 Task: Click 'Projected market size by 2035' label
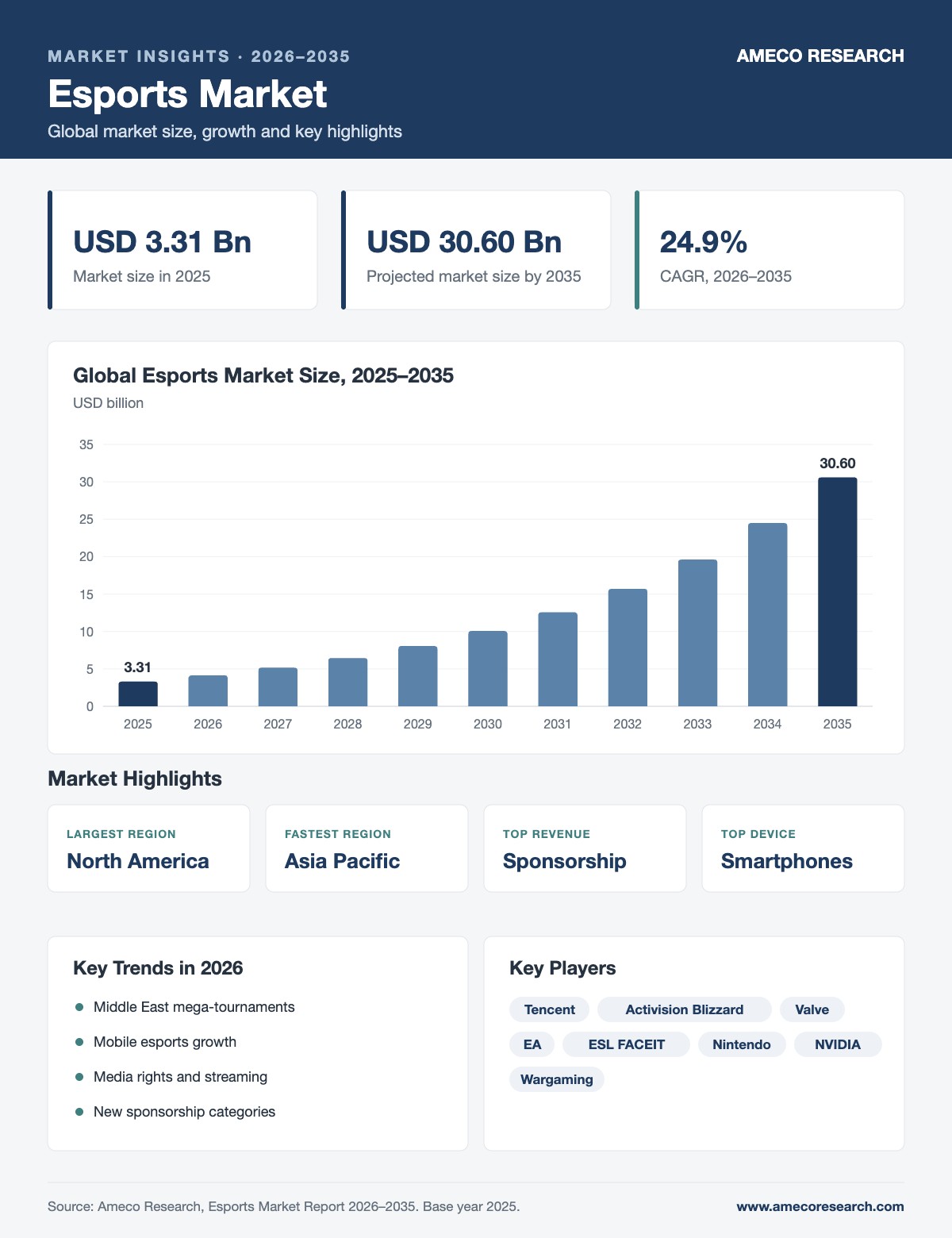(x=474, y=276)
